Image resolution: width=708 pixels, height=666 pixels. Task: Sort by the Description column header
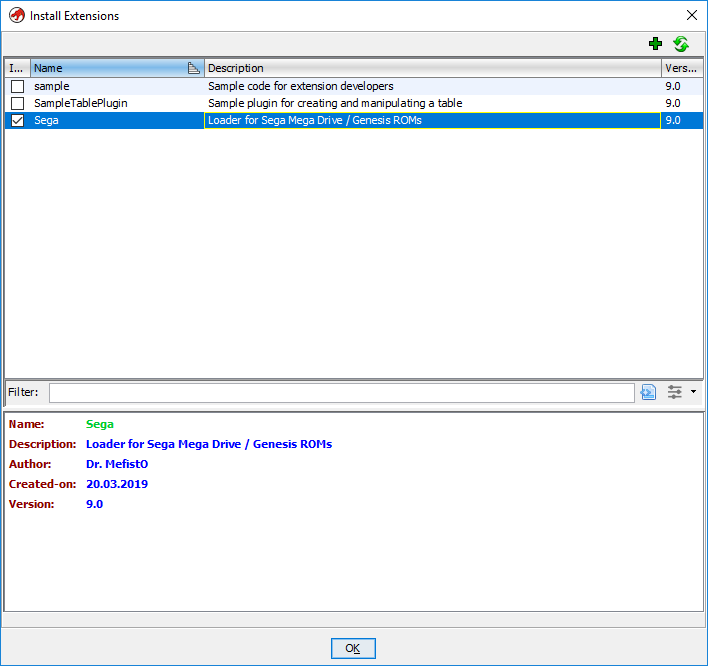click(433, 68)
